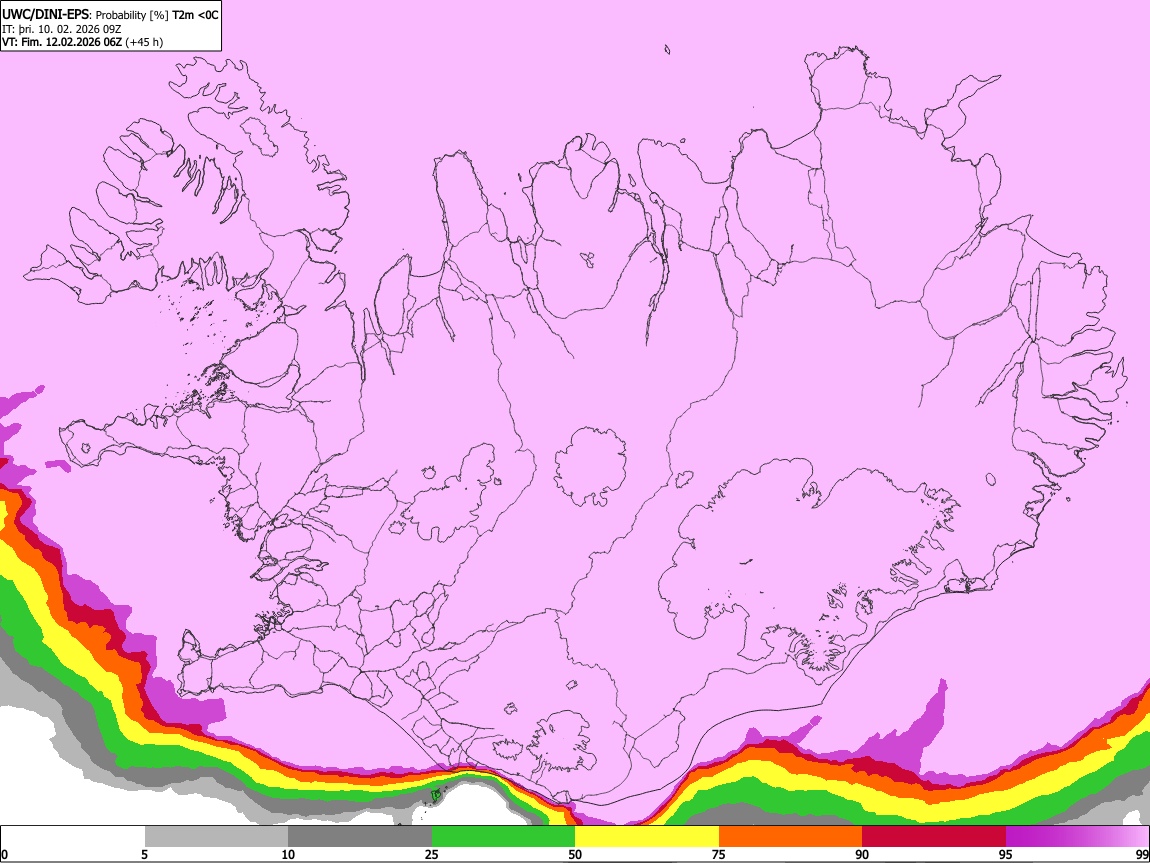Click the '(+45 h)' forecast lead text

click(144, 42)
